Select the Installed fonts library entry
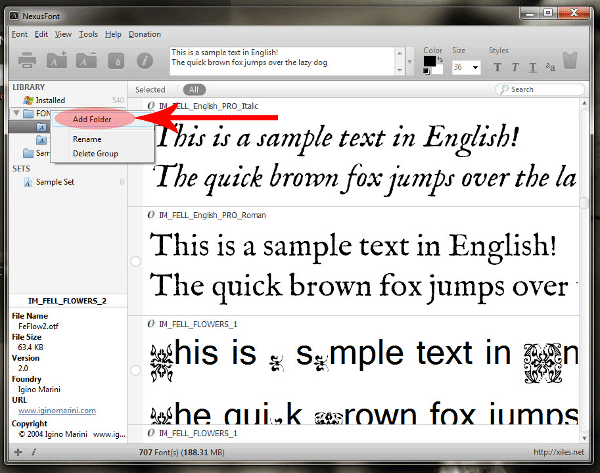 [68, 100]
